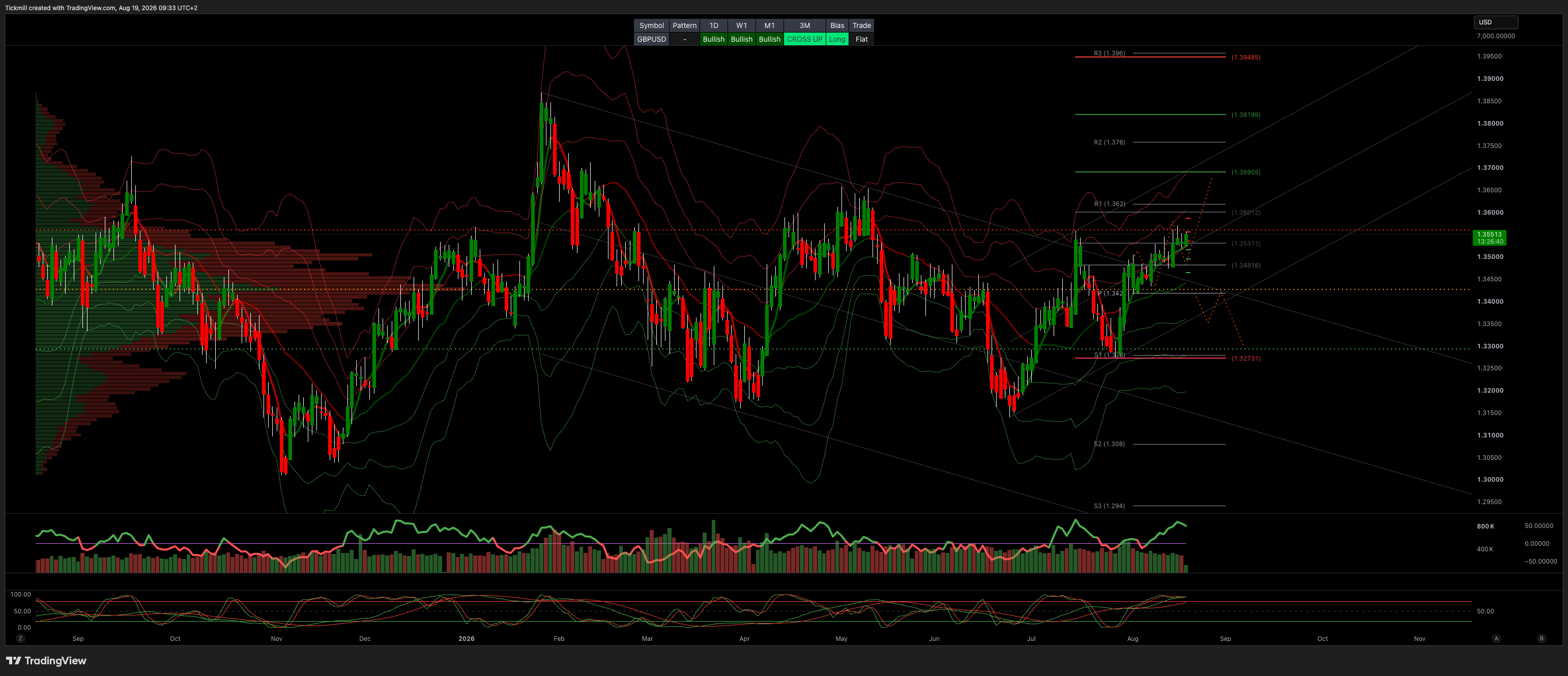Viewport: 1568px width, 676px height.
Task: Click the Apr label on time axis
Action: point(744,639)
